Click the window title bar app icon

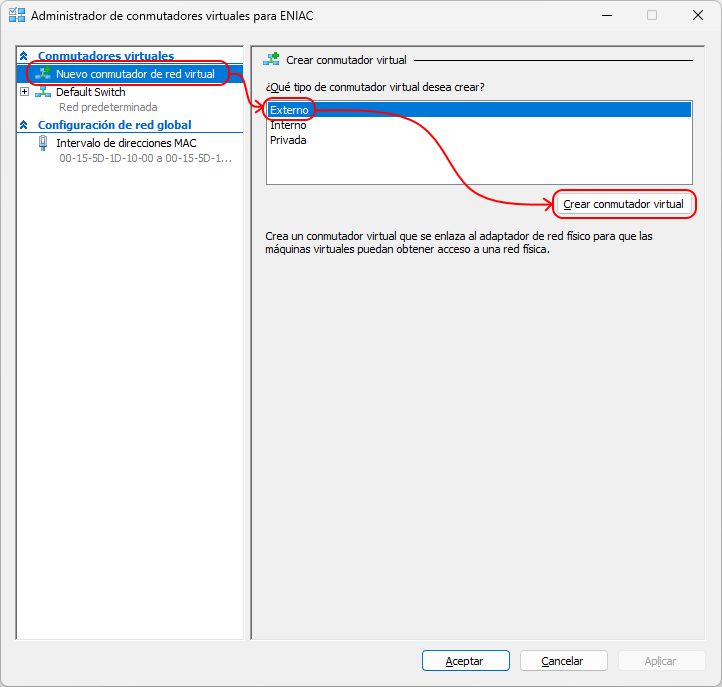pos(17,15)
